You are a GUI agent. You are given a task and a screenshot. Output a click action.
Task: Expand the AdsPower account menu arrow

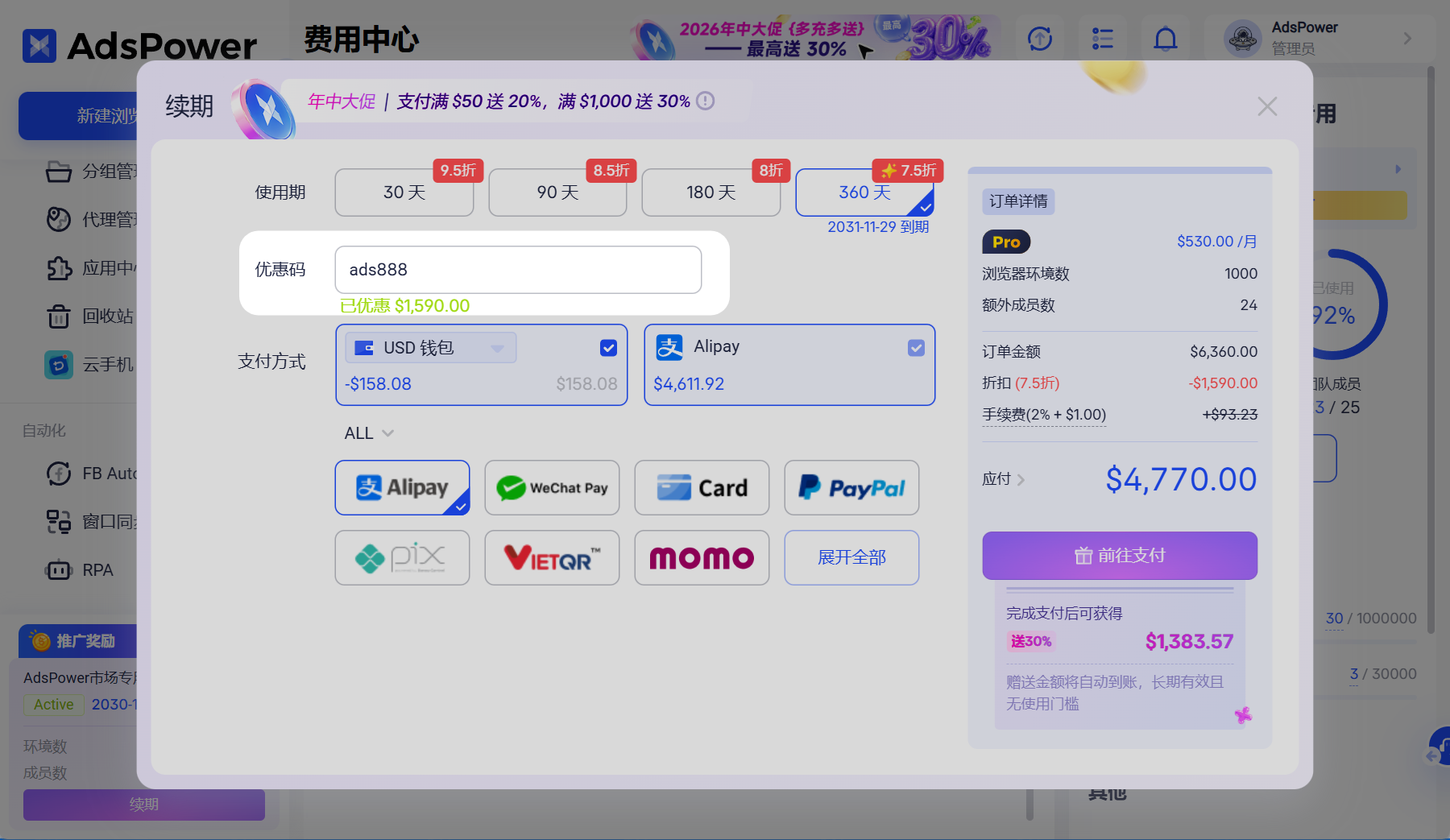coord(1407,38)
